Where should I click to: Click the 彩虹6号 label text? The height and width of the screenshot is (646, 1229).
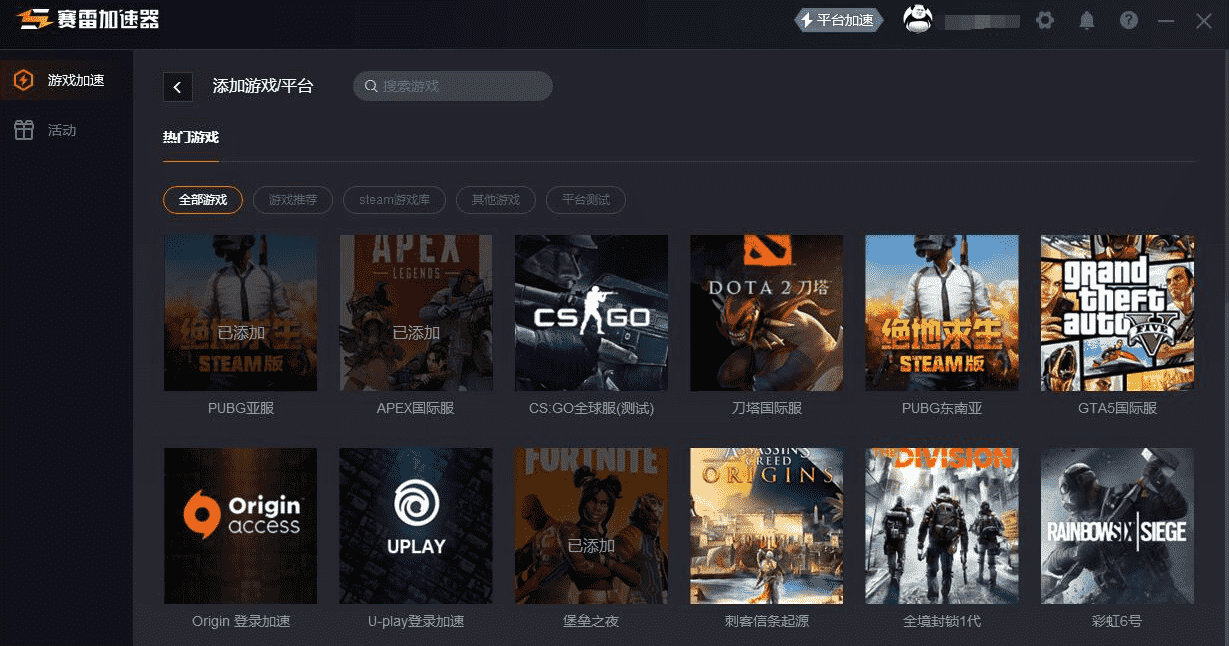tap(1117, 621)
